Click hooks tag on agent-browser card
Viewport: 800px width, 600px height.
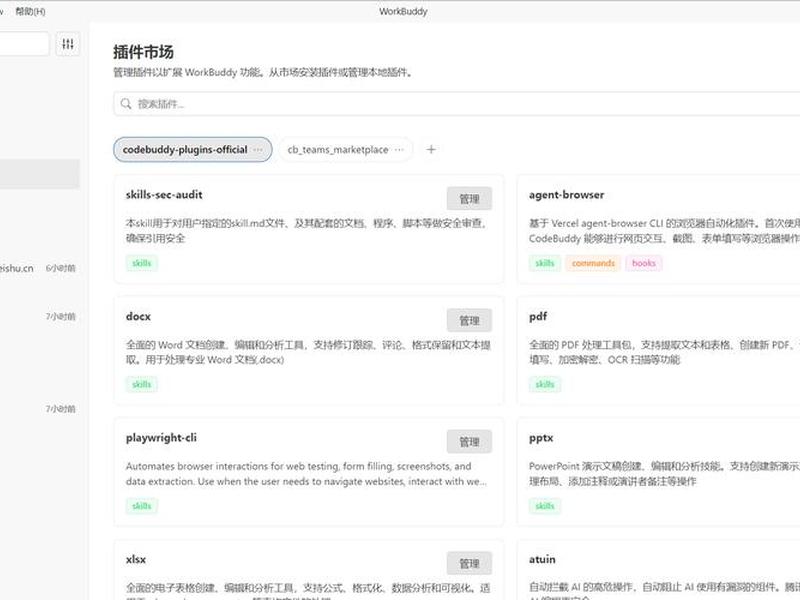(x=644, y=263)
